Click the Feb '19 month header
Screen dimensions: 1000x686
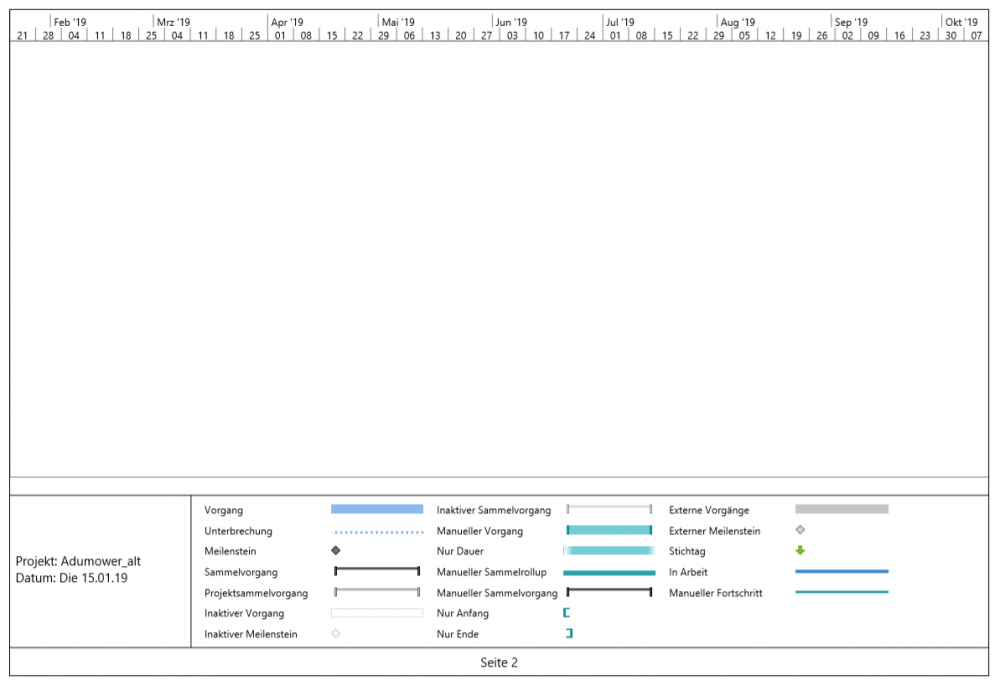(x=70, y=22)
